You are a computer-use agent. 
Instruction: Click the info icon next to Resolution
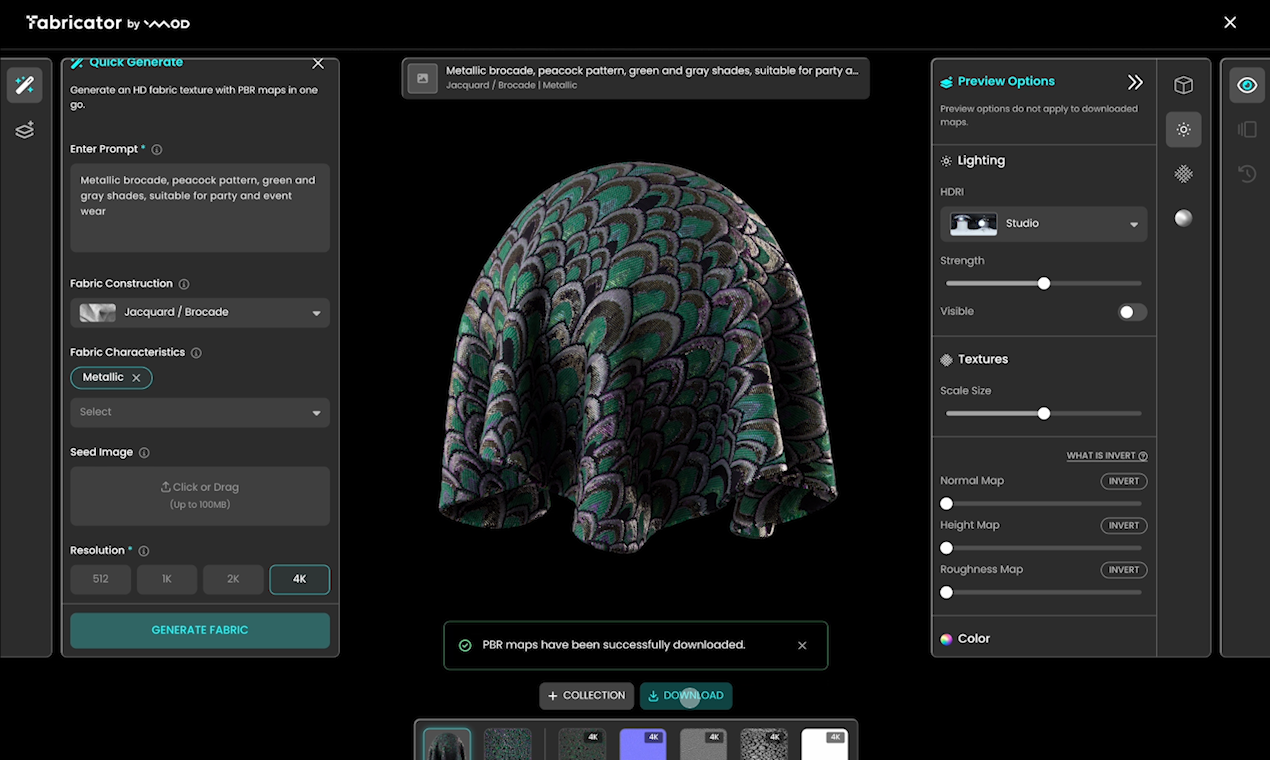pyautogui.click(x=144, y=551)
